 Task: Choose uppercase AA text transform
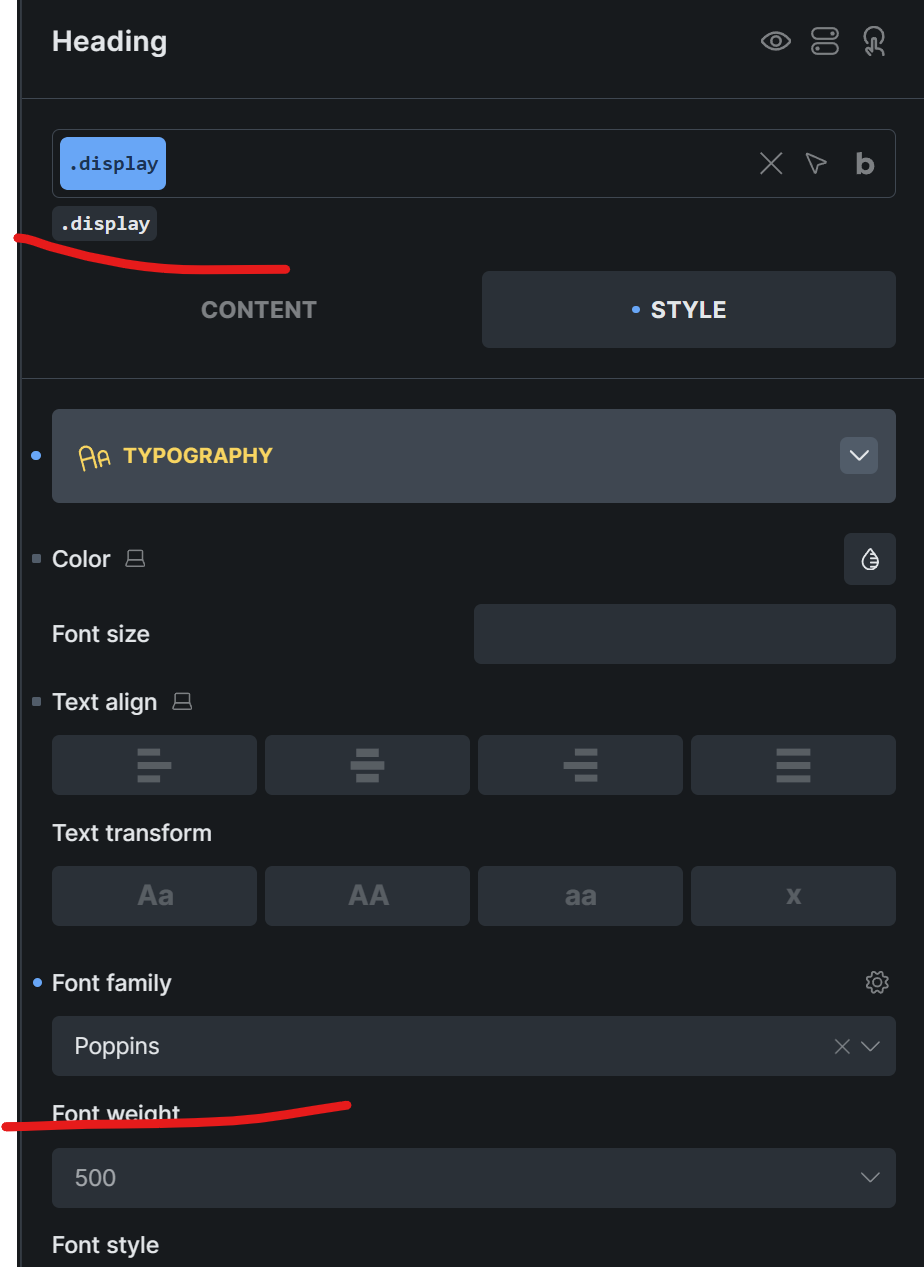367,896
